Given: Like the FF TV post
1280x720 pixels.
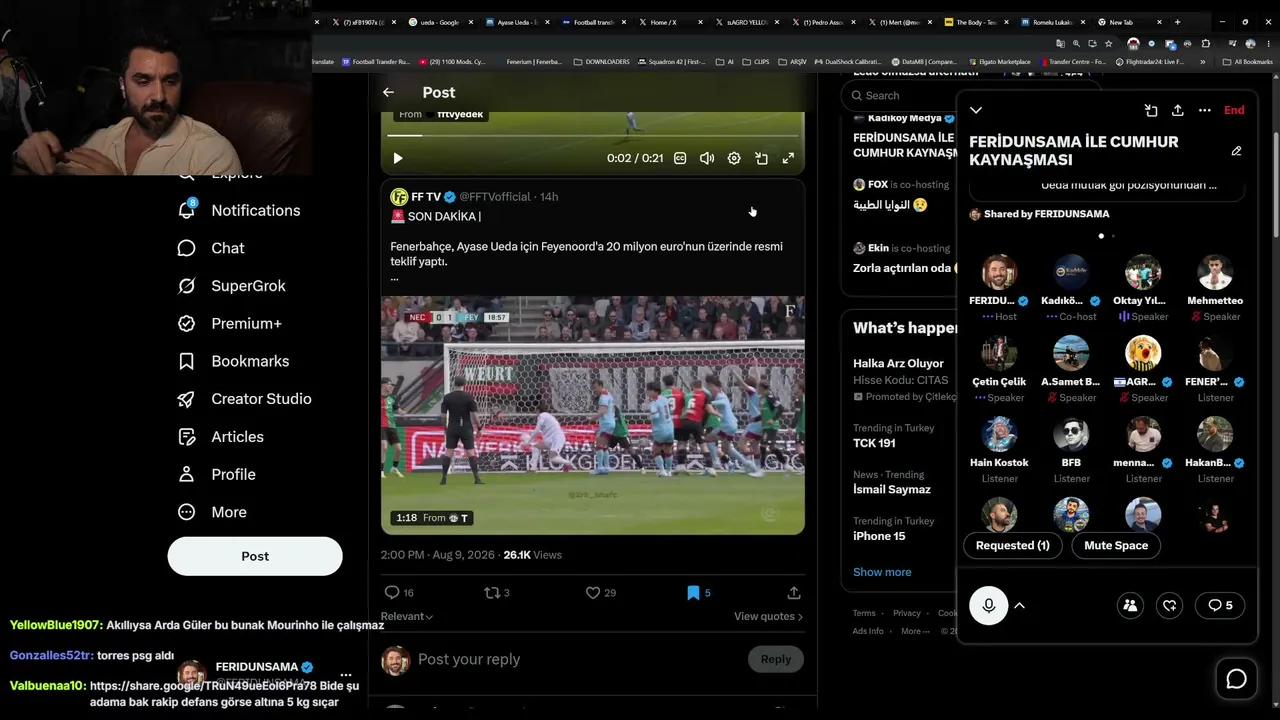Looking at the screenshot, I should pos(593,593).
